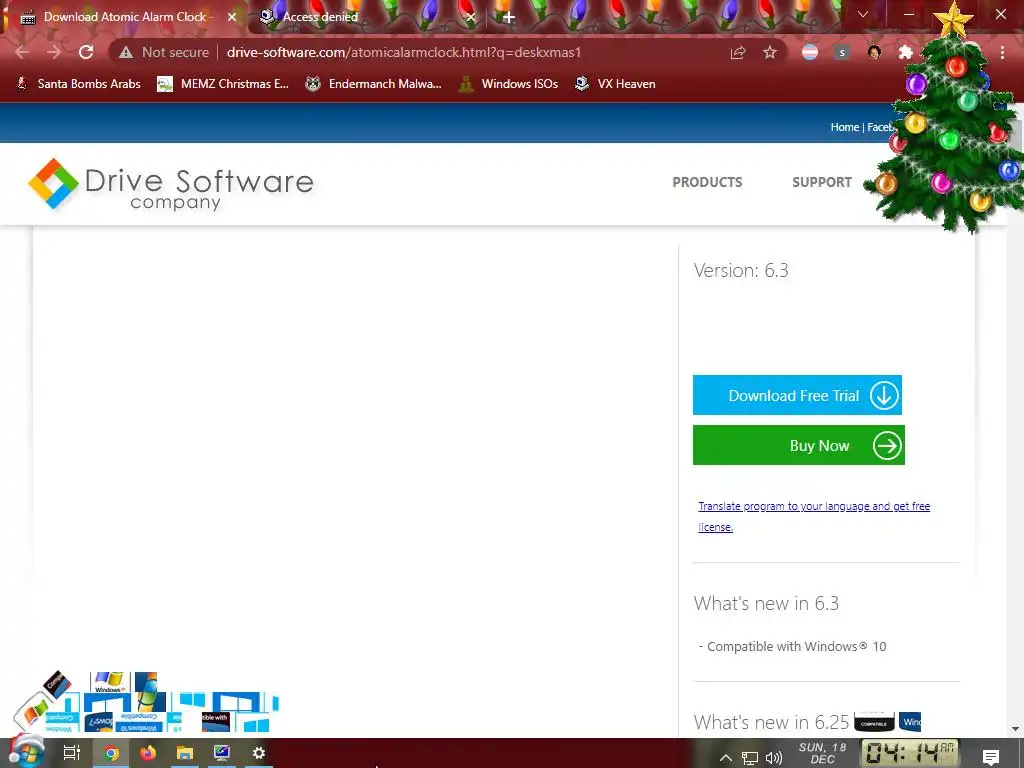This screenshot has height=768, width=1024.
Task: Open the MEMZ Christmas bookmark
Action: [223, 84]
